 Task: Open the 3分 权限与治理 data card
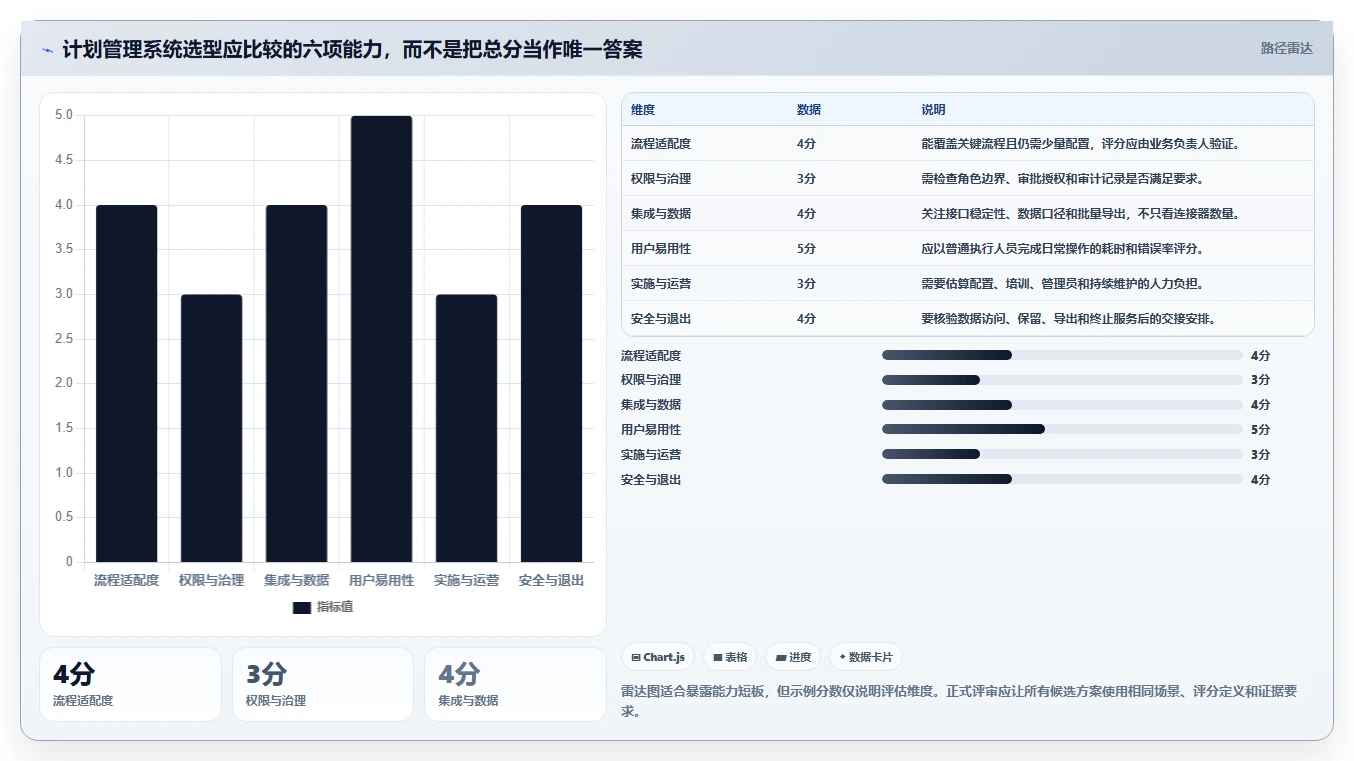click(323, 684)
